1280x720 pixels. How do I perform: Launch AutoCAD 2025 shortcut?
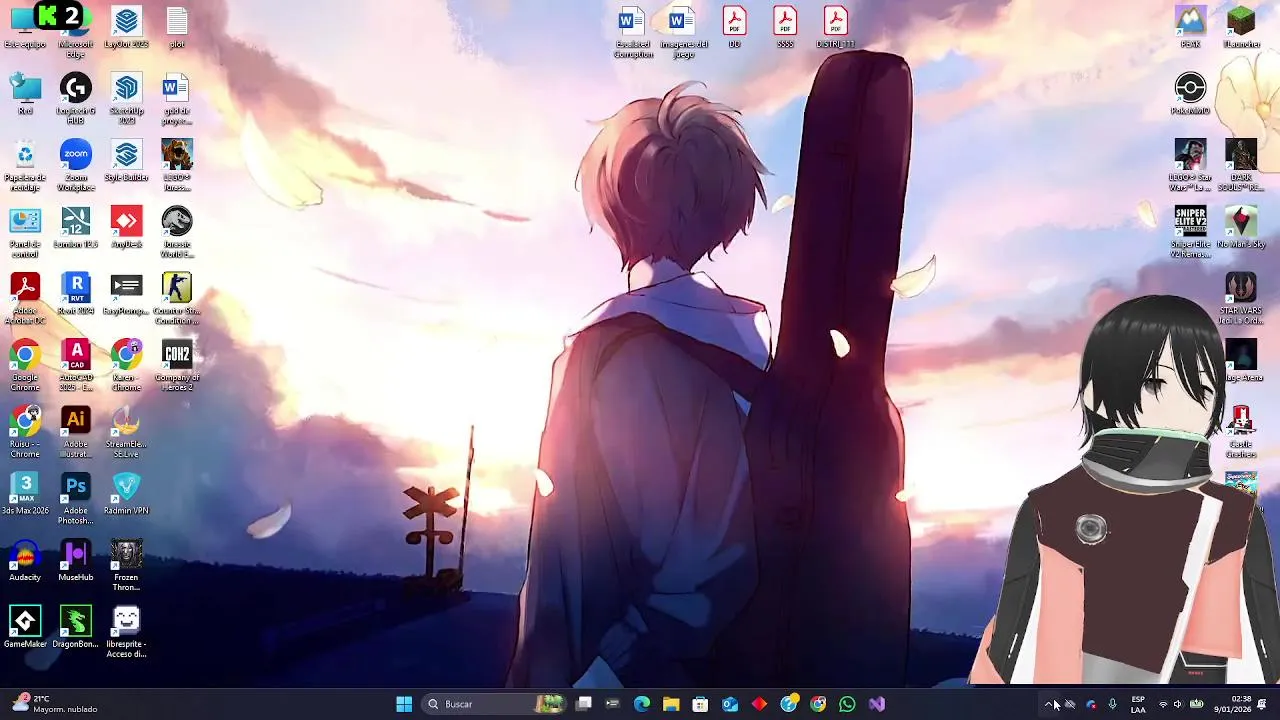coord(76,364)
